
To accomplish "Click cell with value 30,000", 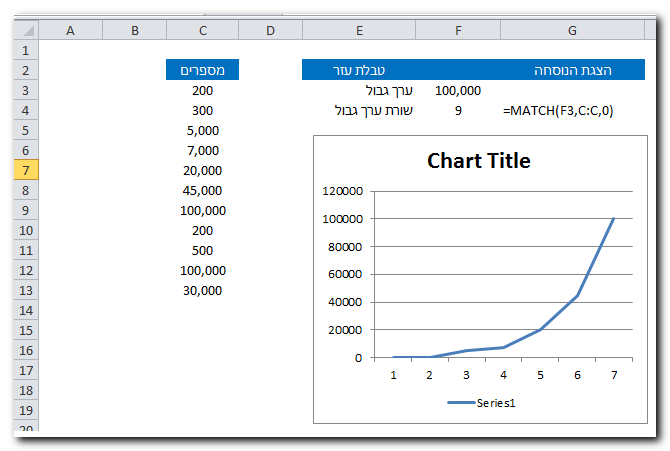I will point(203,290).
